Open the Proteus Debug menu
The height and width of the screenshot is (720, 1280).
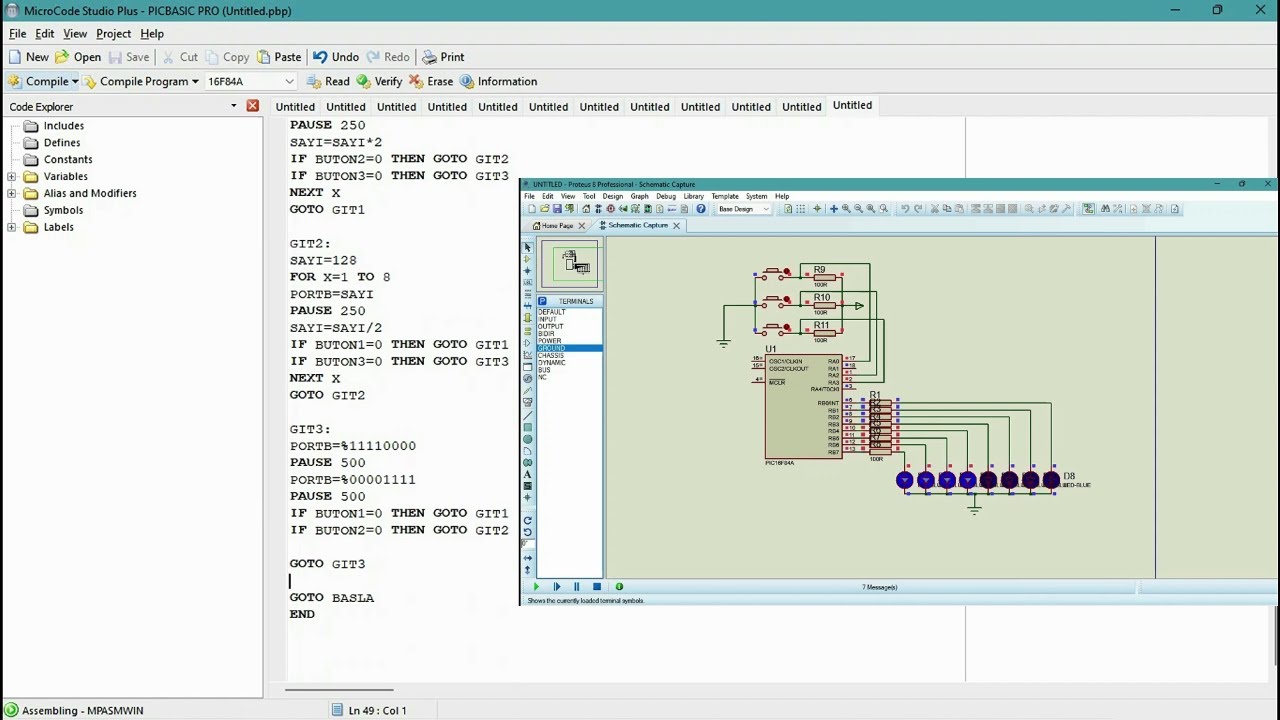point(666,196)
